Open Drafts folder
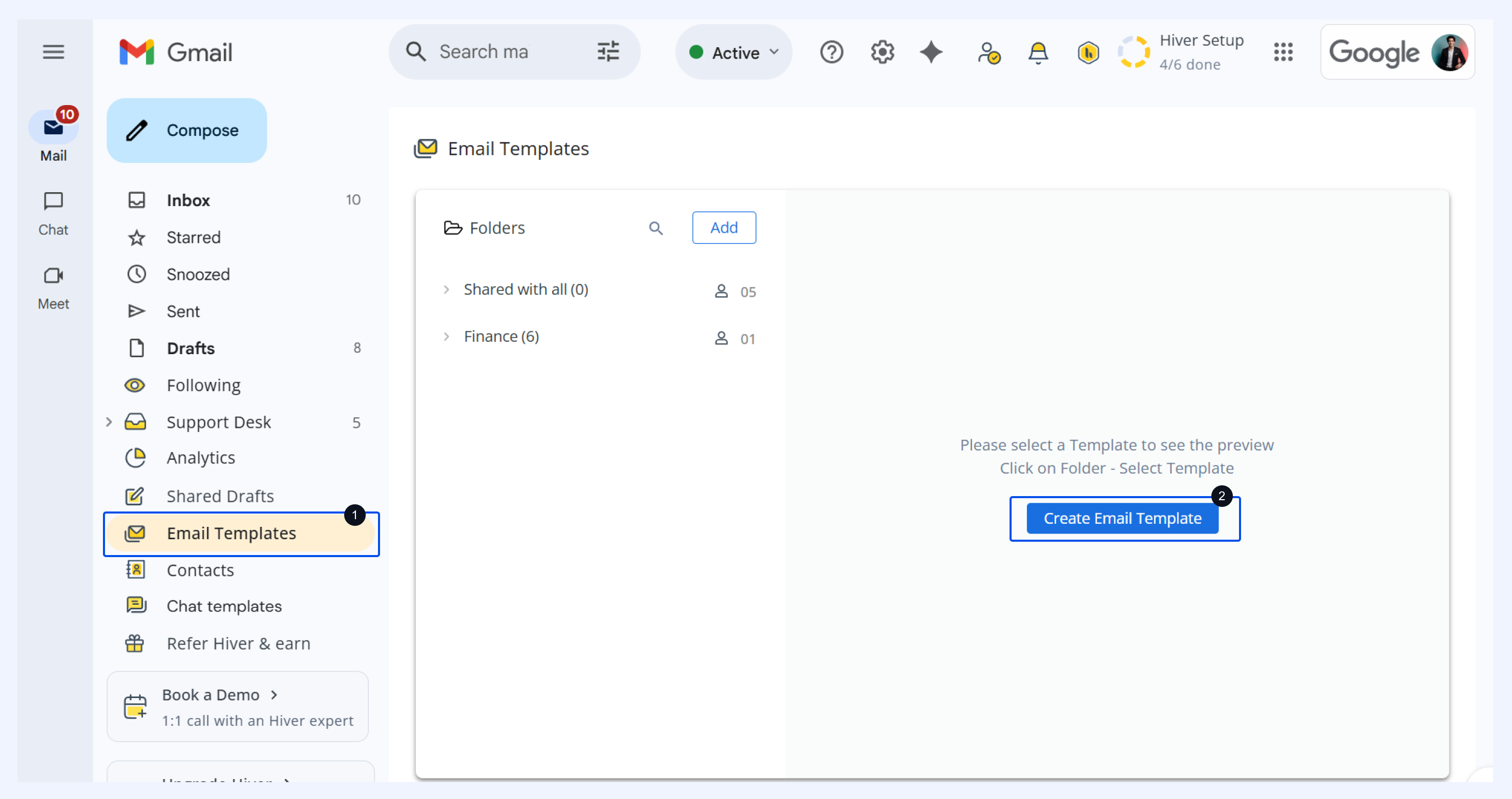This screenshot has height=799, width=1512. tap(242, 349)
